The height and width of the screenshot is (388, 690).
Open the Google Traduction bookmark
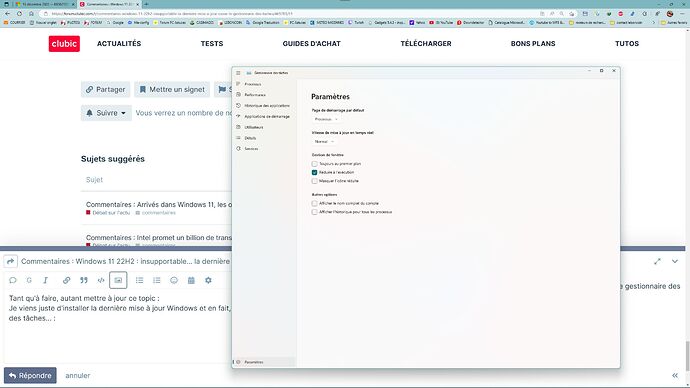coord(263,22)
